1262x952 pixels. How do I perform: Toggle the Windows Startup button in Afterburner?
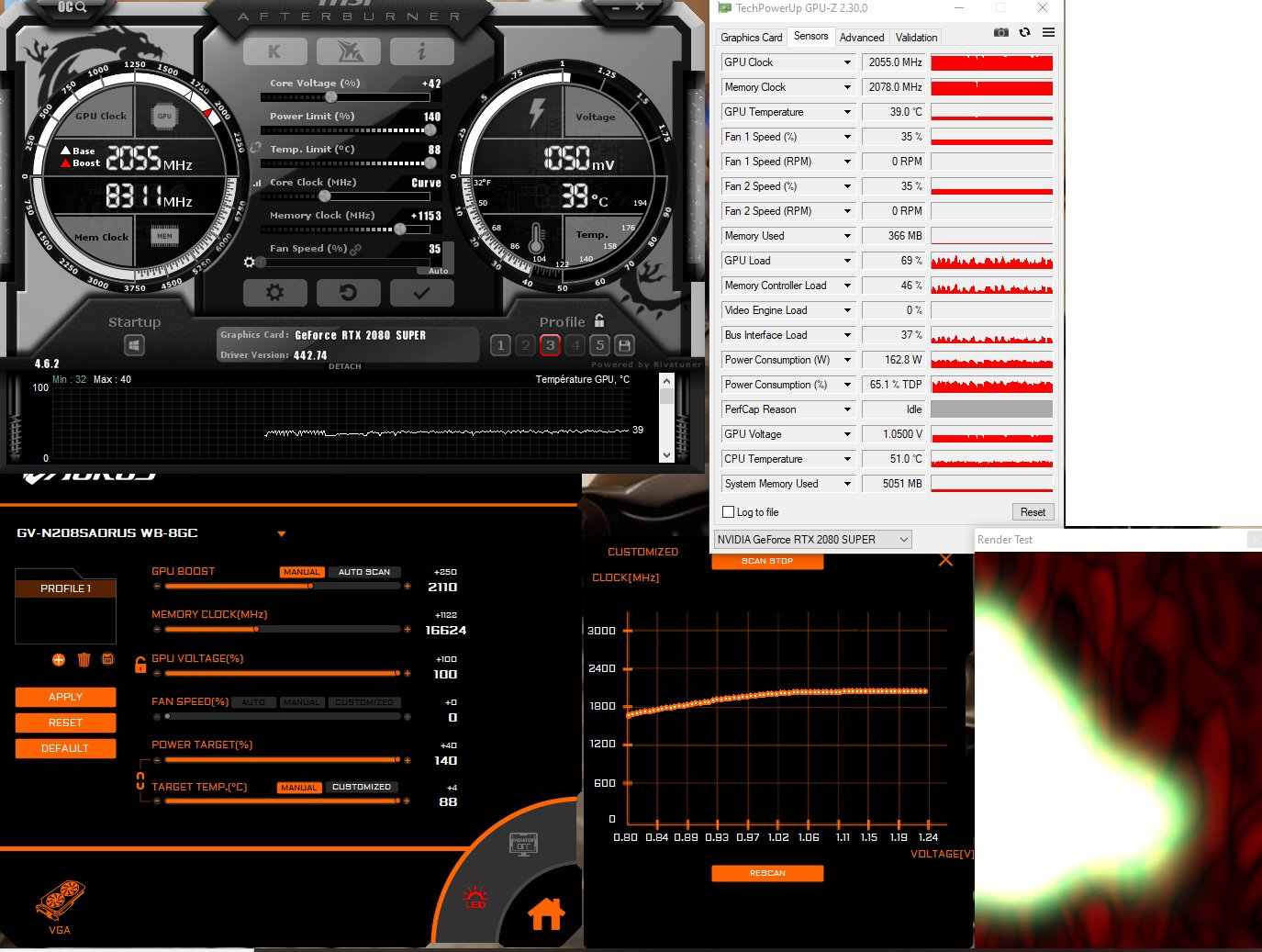point(134,345)
